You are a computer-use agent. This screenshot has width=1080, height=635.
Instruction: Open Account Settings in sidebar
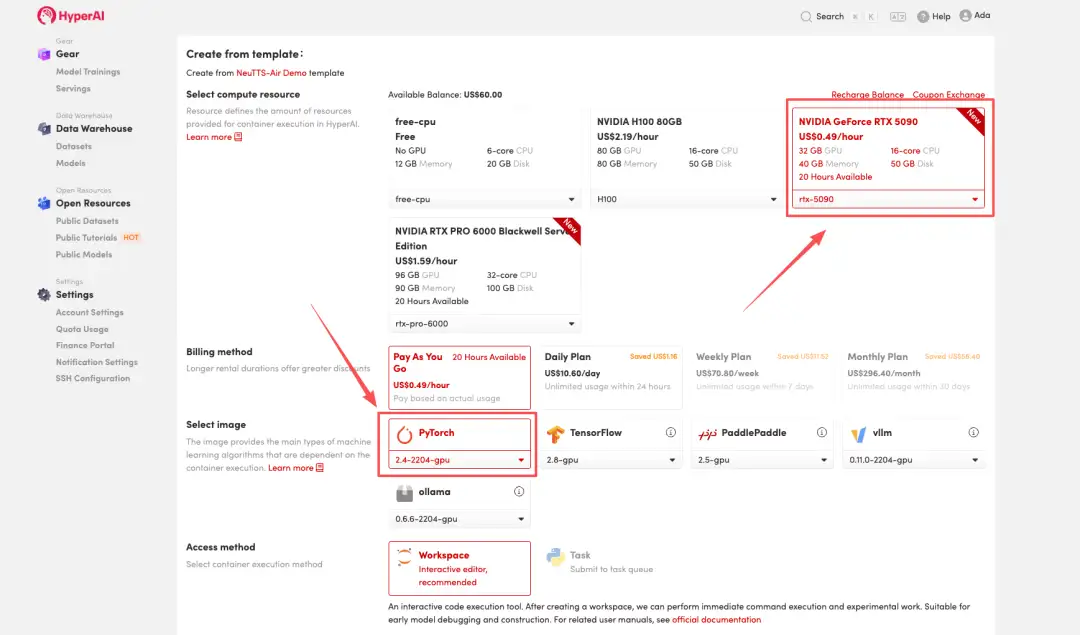tap(90, 312)
